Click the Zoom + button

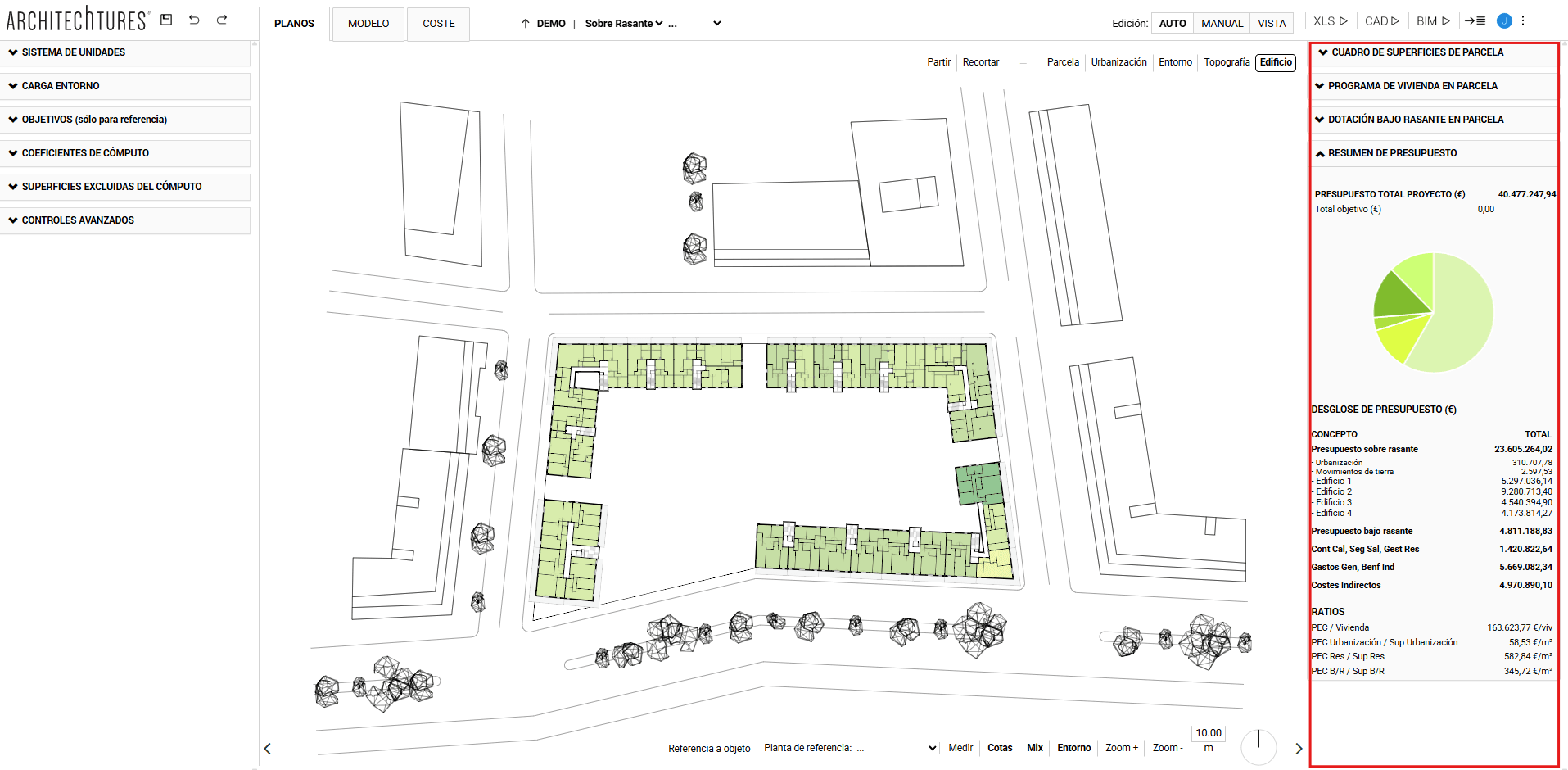1121,748
